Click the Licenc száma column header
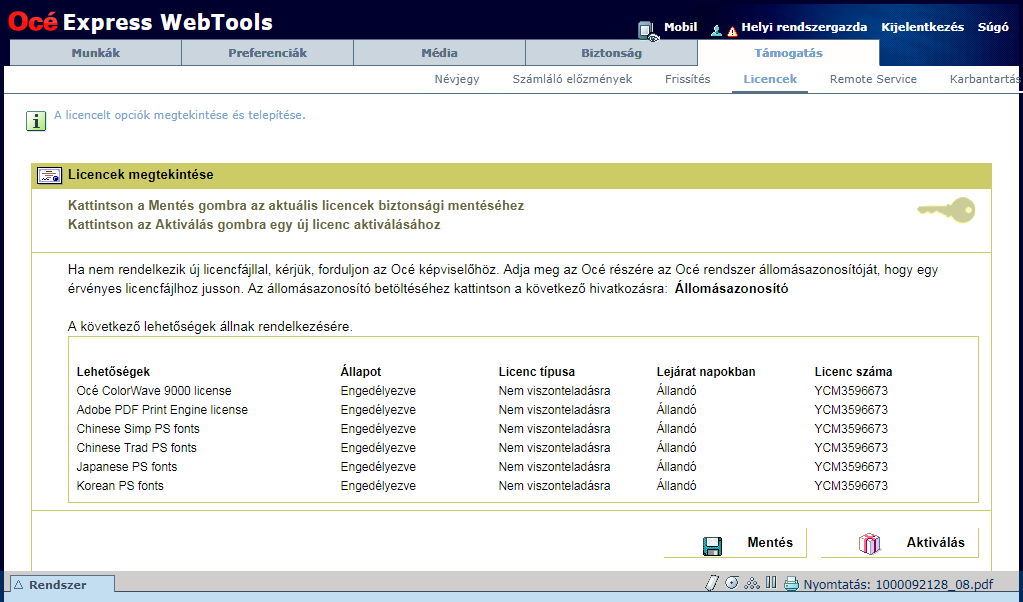The height and width of the screenshot is (602, 1023). (x=853, y=372)
